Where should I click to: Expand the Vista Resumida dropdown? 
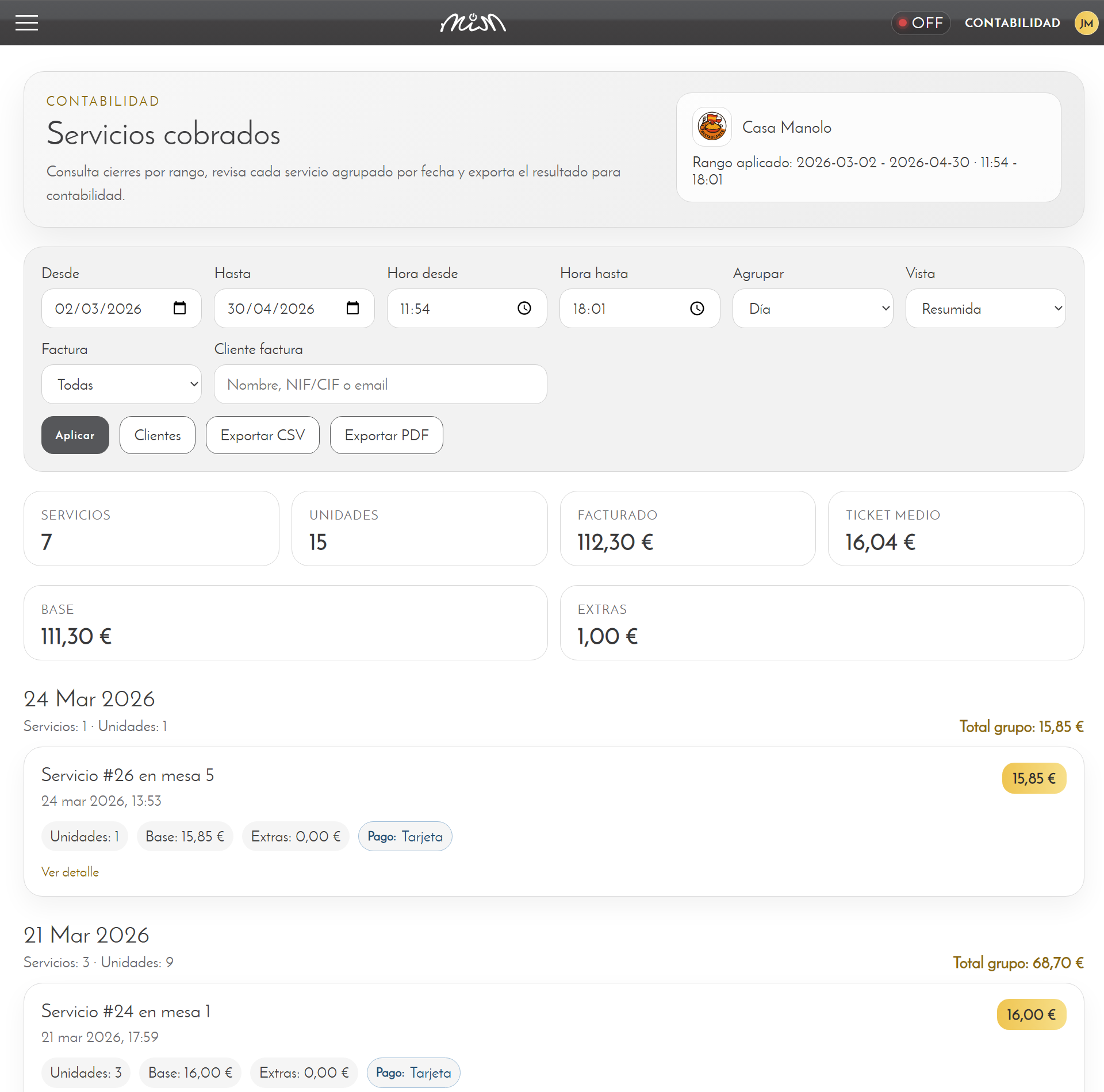click(986, 308)
